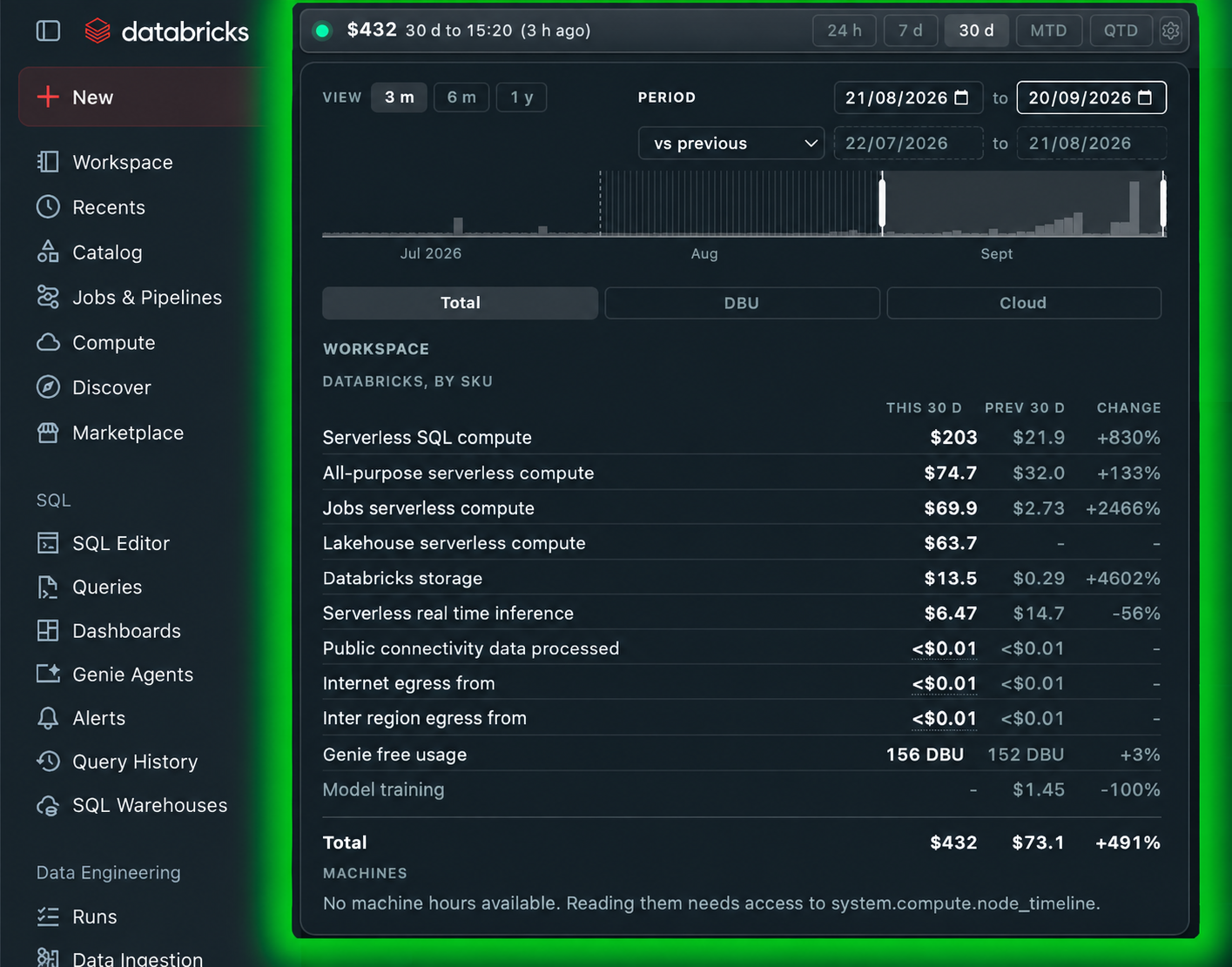Open the Alerts bell icon
This screenshot has width=1232, height=967.
[x=48, y=717]
